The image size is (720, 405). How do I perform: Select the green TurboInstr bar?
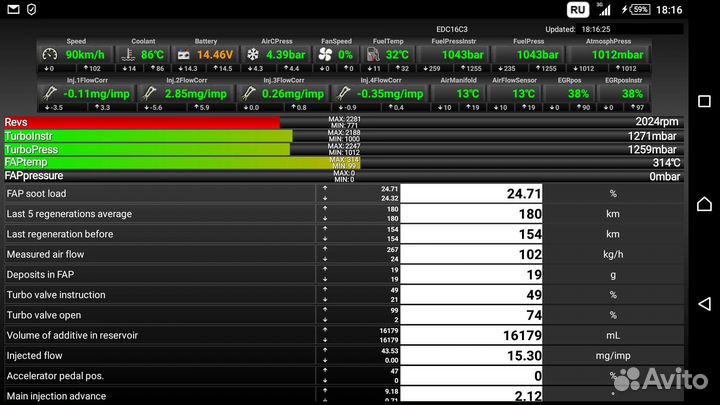click(146, 135)
